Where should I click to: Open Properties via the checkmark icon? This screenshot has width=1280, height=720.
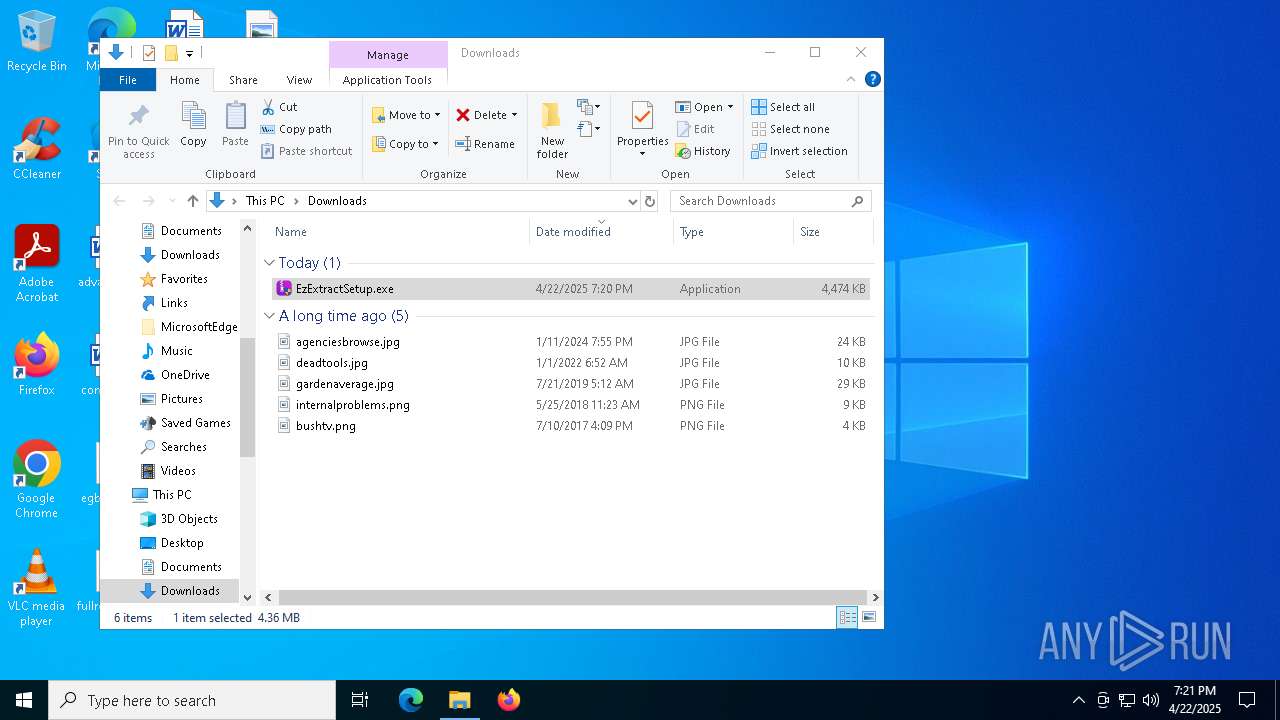point(642,118)
